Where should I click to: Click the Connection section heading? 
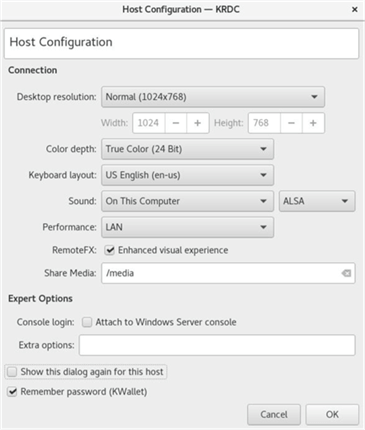(x=33, y=70)
